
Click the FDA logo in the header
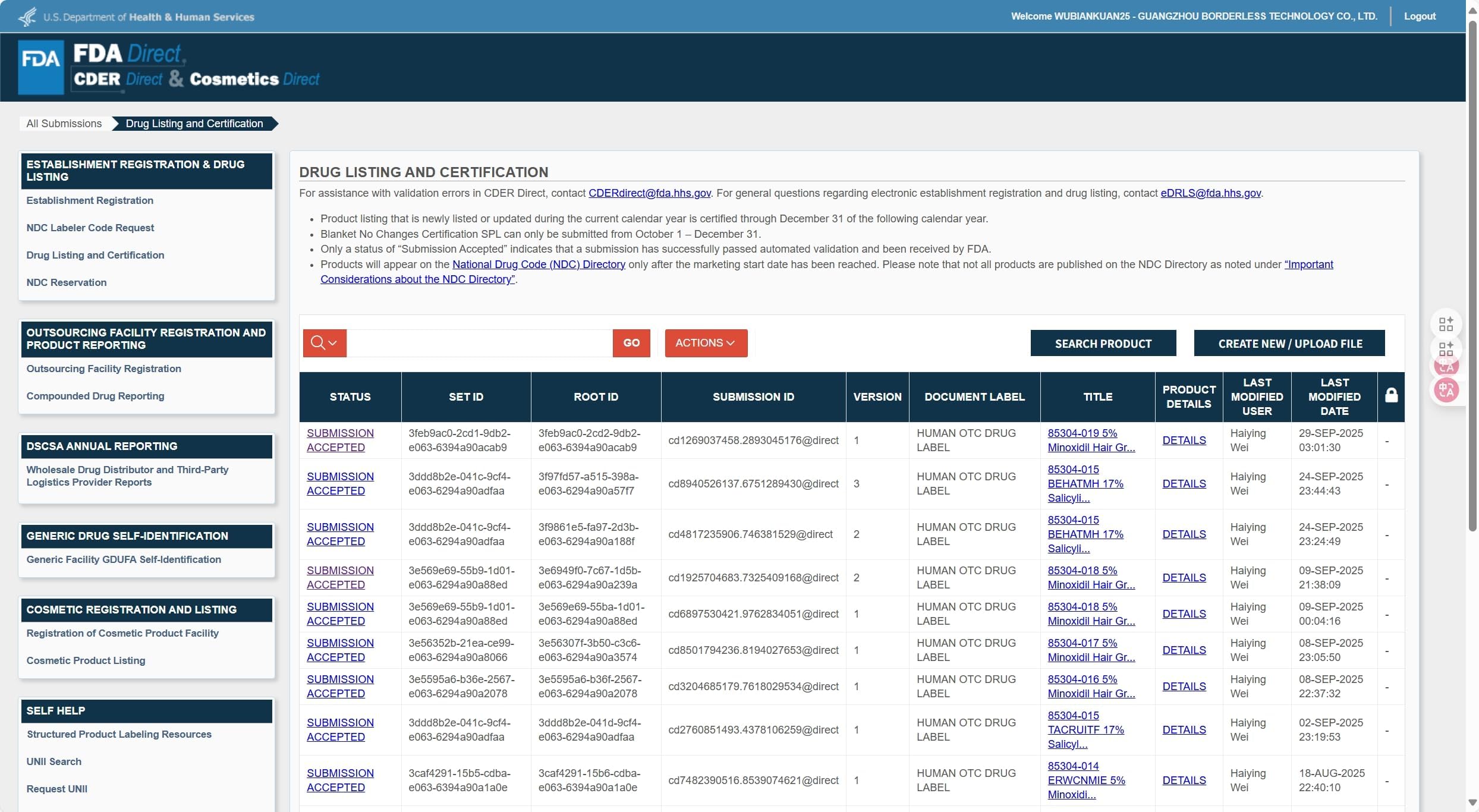[x=40, y=67]
